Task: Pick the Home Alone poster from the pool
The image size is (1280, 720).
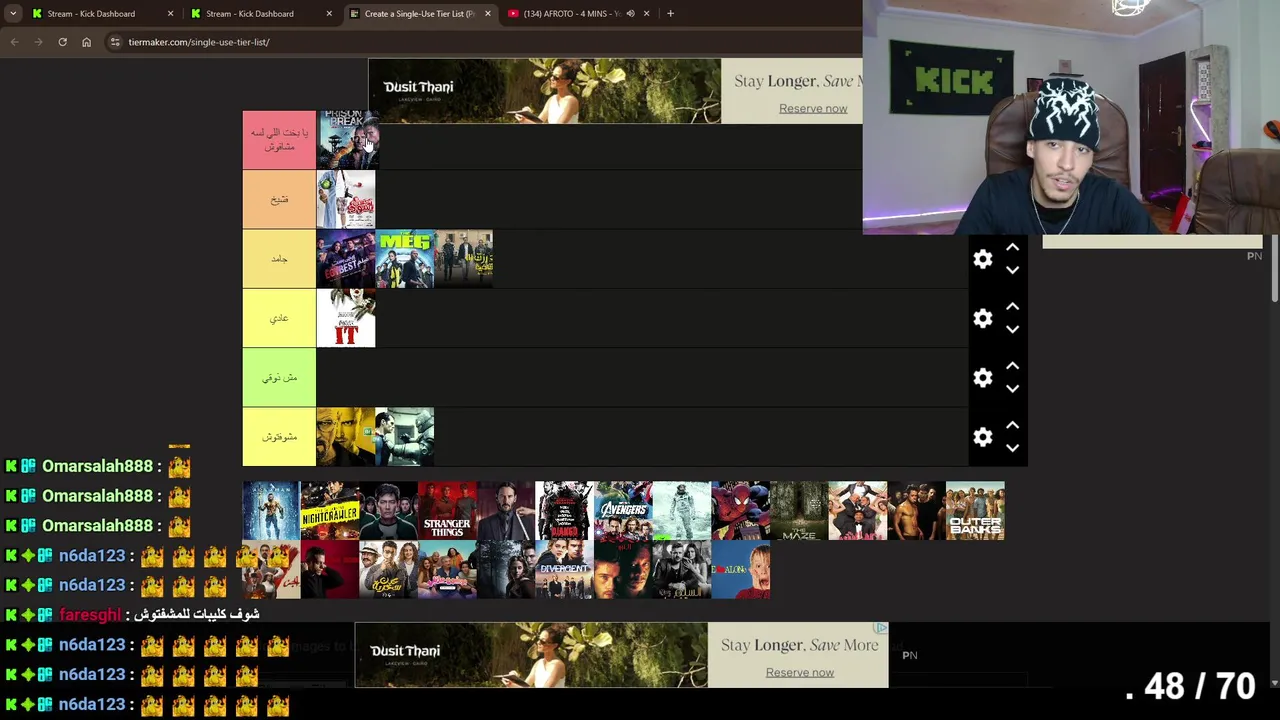Action: click(741, 570)
